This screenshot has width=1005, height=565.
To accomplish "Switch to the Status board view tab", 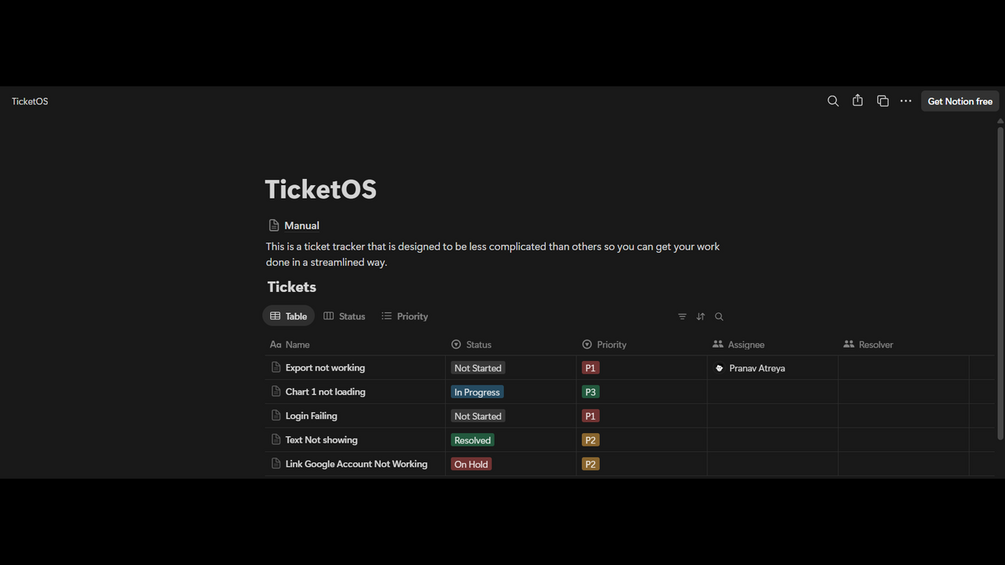I will pyautogui.click(x=344, y=316).
